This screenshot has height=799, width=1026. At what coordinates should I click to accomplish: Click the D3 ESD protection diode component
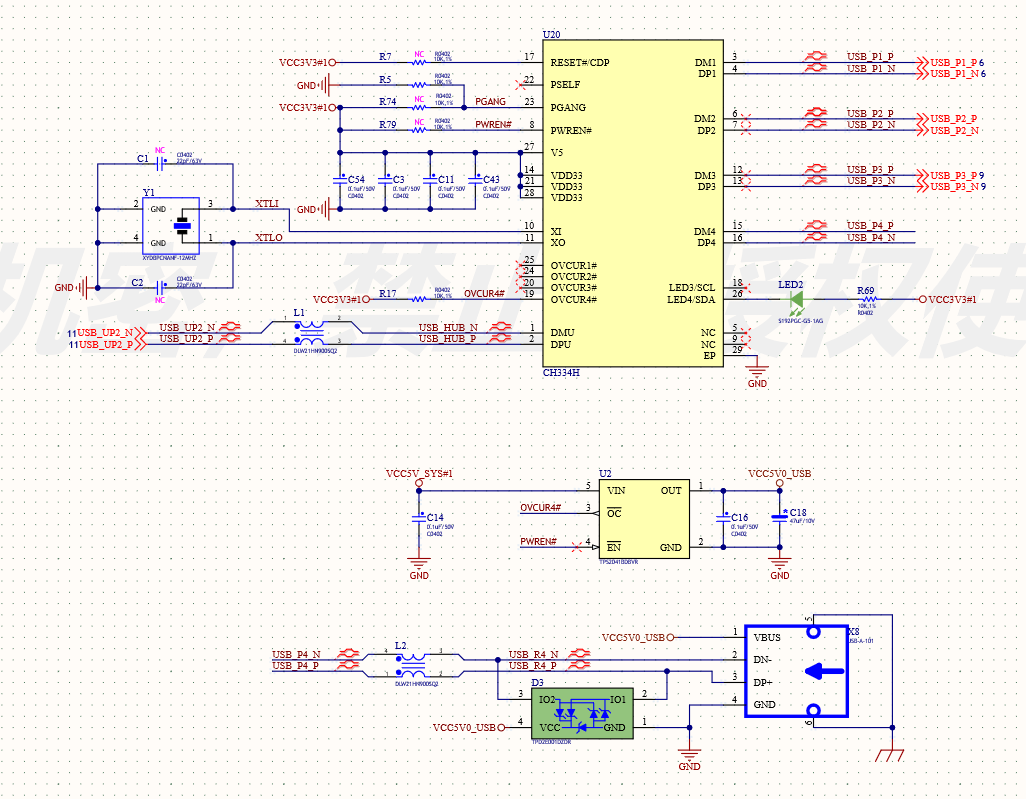tap(581, 713)
